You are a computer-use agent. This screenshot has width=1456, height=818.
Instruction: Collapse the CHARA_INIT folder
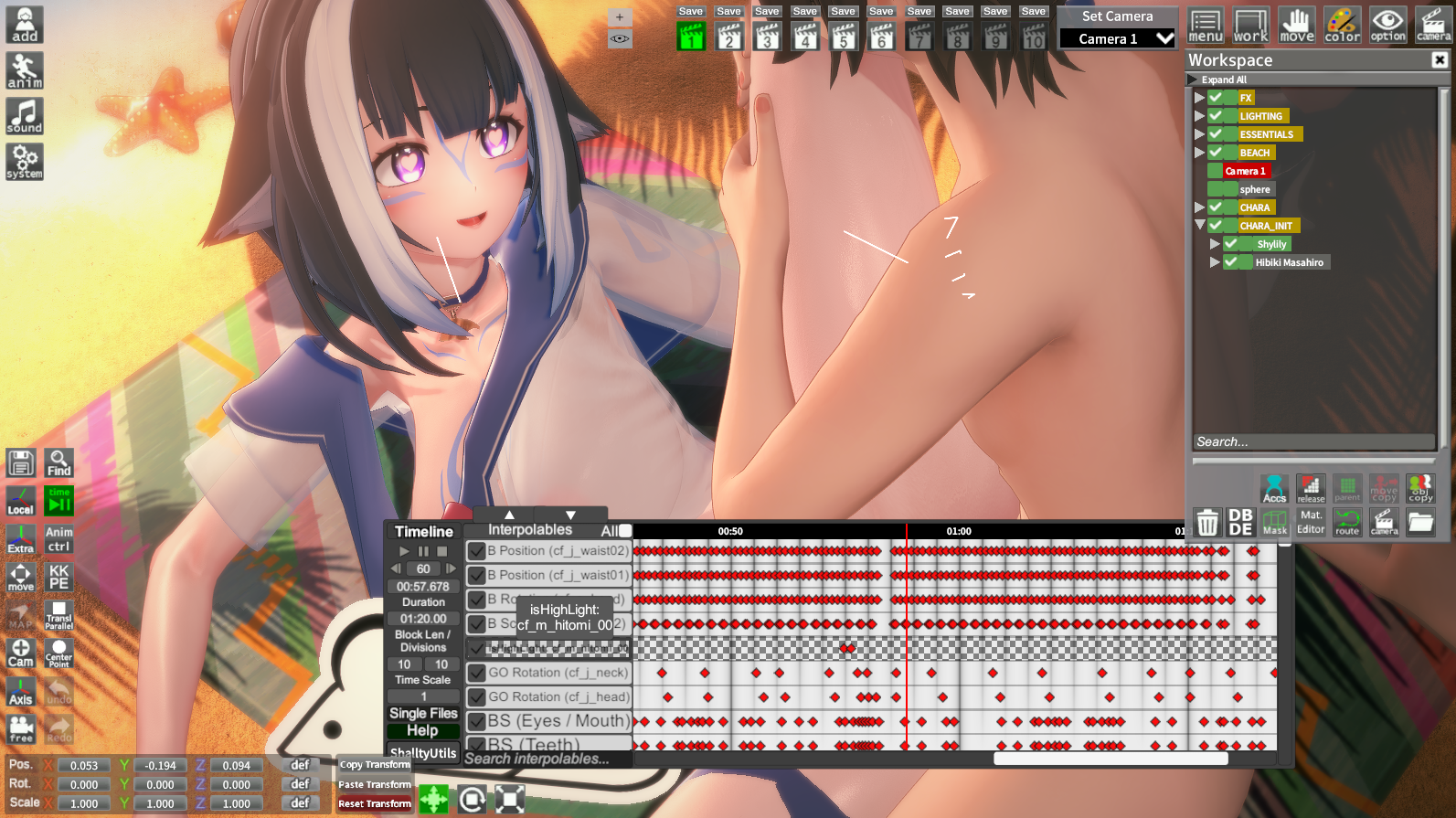coord(1199,225)
